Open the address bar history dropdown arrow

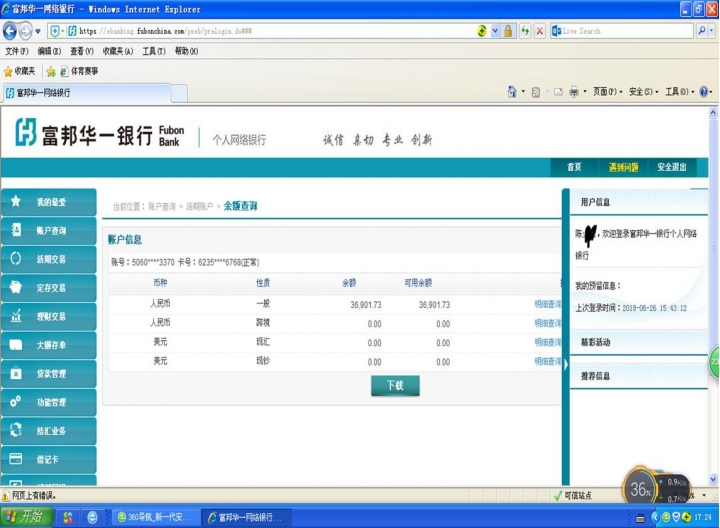[495, 31]
